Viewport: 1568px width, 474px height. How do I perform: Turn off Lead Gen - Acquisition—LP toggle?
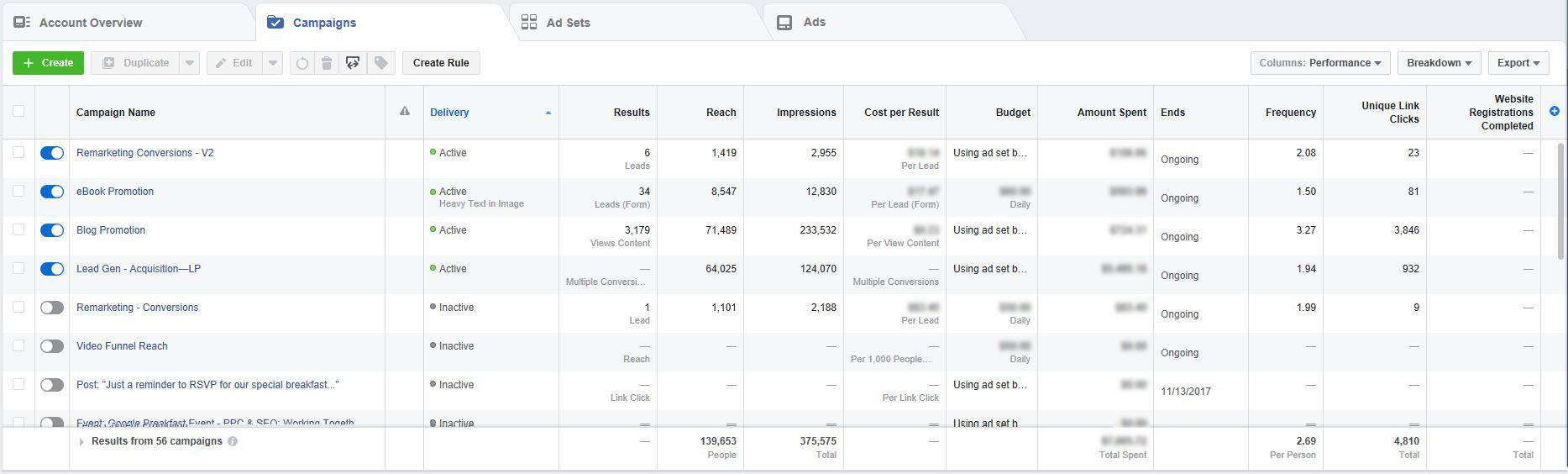click(x=52, y=269)
